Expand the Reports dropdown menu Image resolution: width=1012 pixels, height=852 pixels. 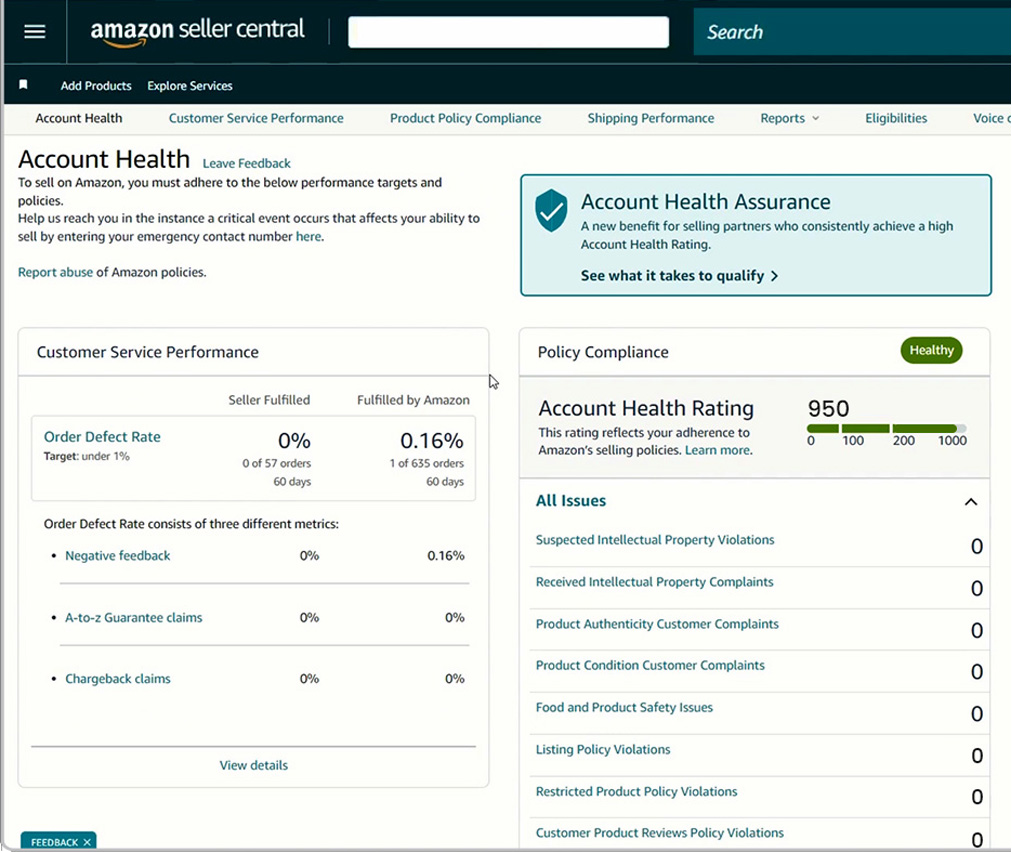pos(789,118)
